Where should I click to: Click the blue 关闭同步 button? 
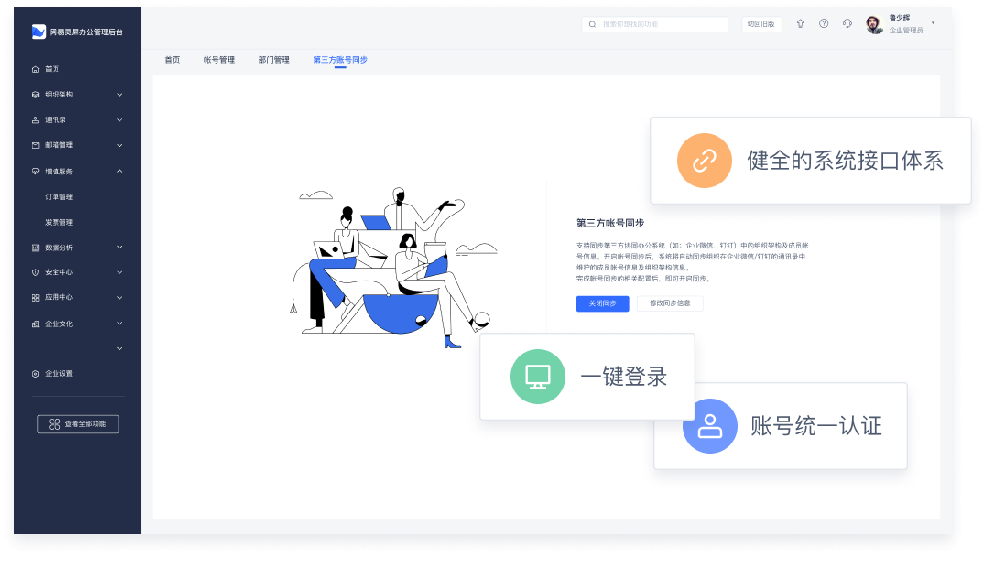pos(602,303)
